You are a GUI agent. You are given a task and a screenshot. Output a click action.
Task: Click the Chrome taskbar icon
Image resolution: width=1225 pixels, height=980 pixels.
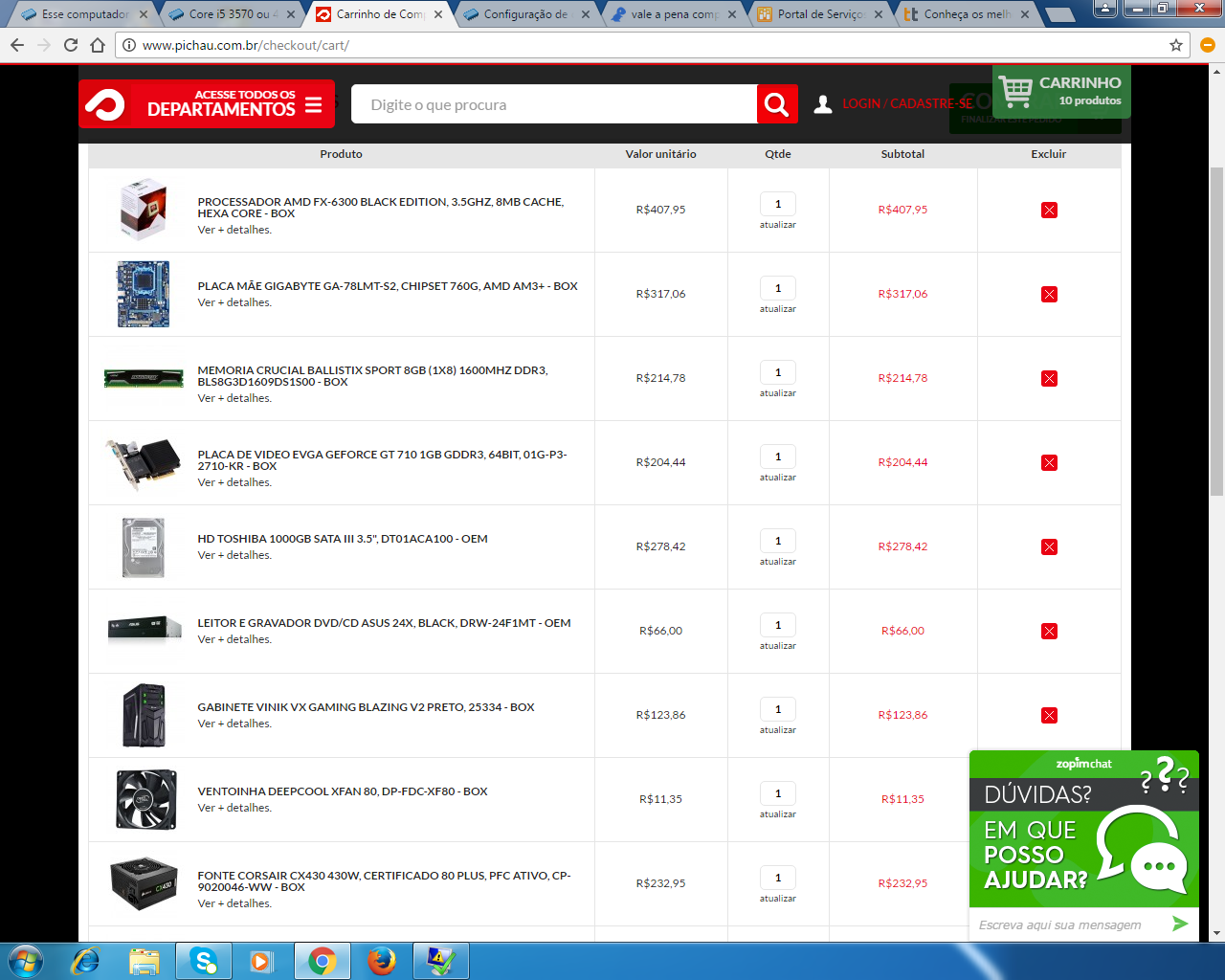click(323, 961)
